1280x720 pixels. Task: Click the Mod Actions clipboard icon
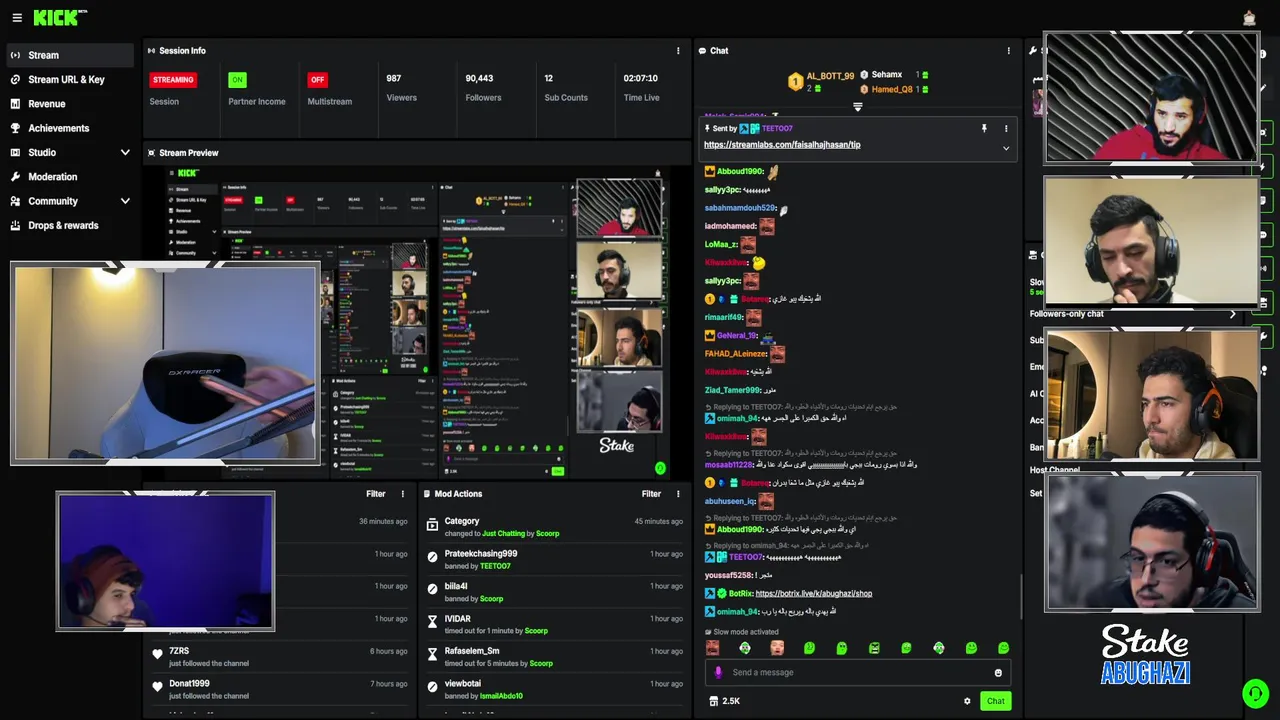426,494
